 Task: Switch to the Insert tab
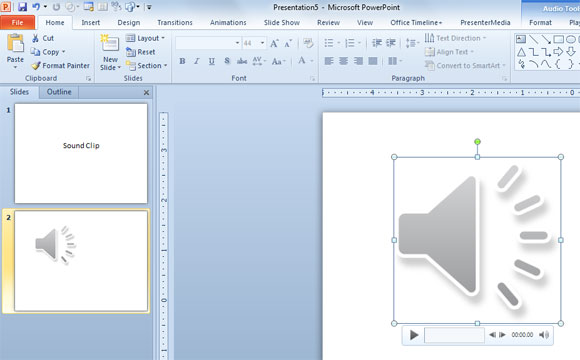tap(91, 23)
